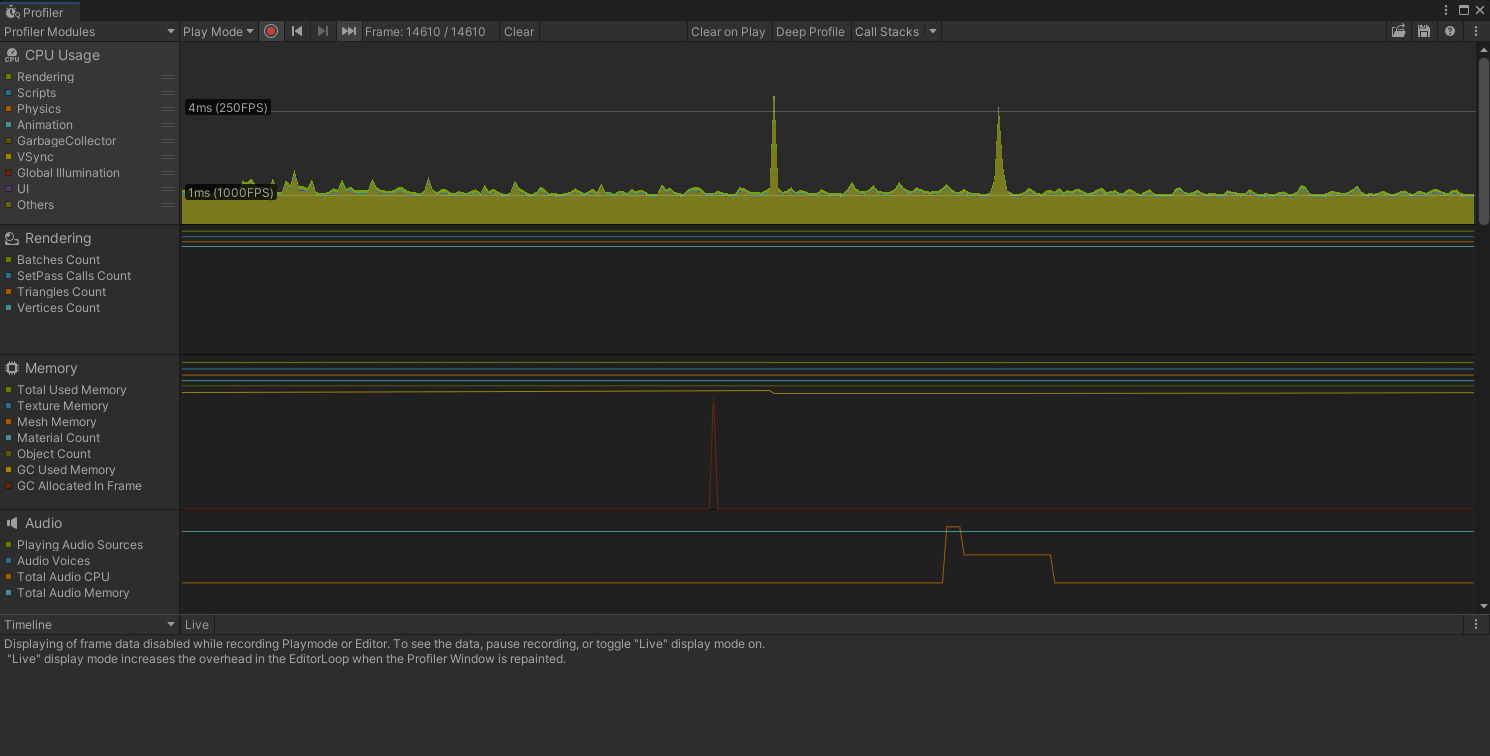Click the CPU Usage module icon
The width and height of the screenshot is (1490, 756).
[12, 56]
